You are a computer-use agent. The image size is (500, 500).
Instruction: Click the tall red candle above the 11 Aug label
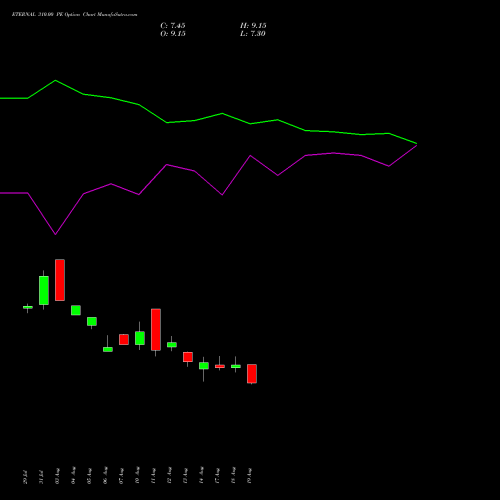[156, 330]
